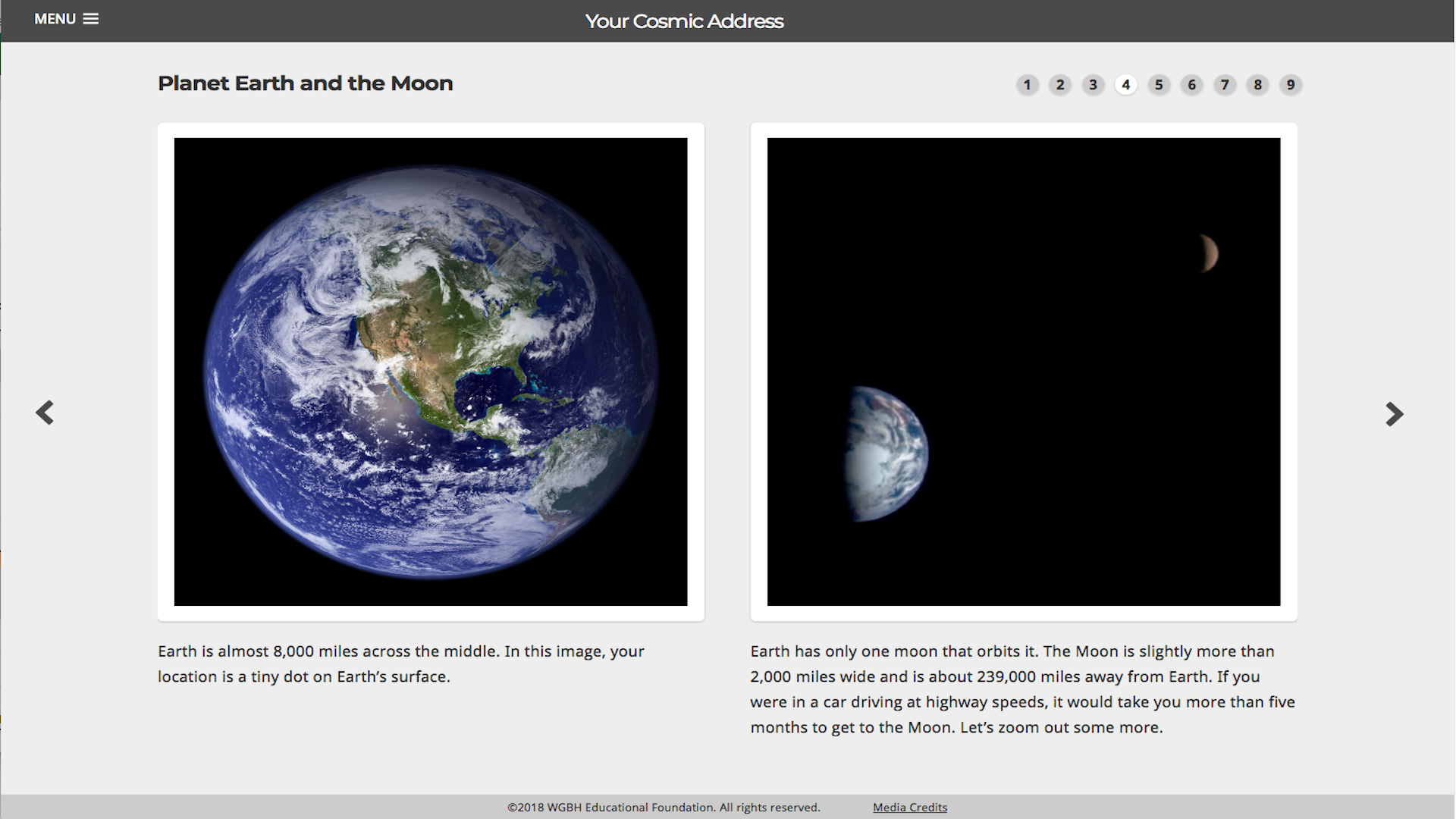Click the Your Cosmic Address title

pyautogui.click(x=683, y=20)
